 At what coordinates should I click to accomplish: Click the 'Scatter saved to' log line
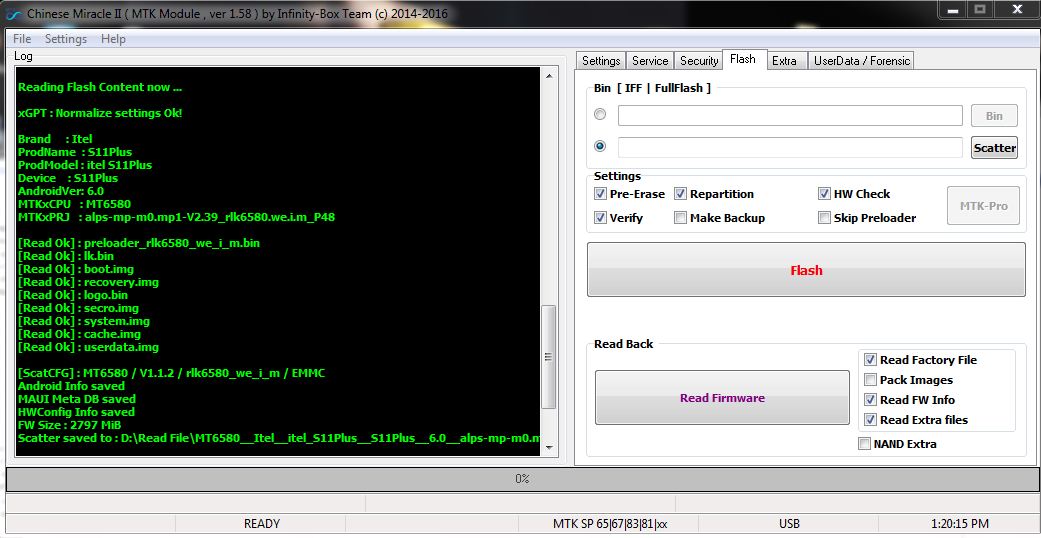coord(279,438)
